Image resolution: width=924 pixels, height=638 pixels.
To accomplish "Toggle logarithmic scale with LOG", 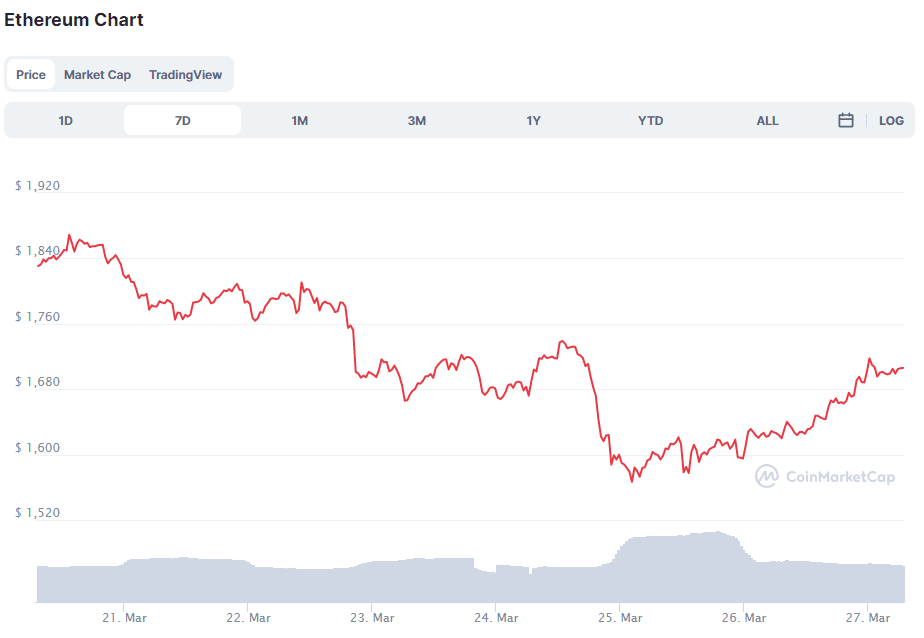I will pyautogui.click(x=890, y=120).
